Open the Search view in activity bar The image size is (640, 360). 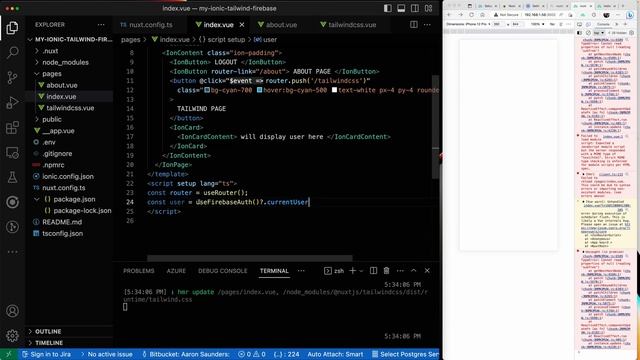coord(12,52)
